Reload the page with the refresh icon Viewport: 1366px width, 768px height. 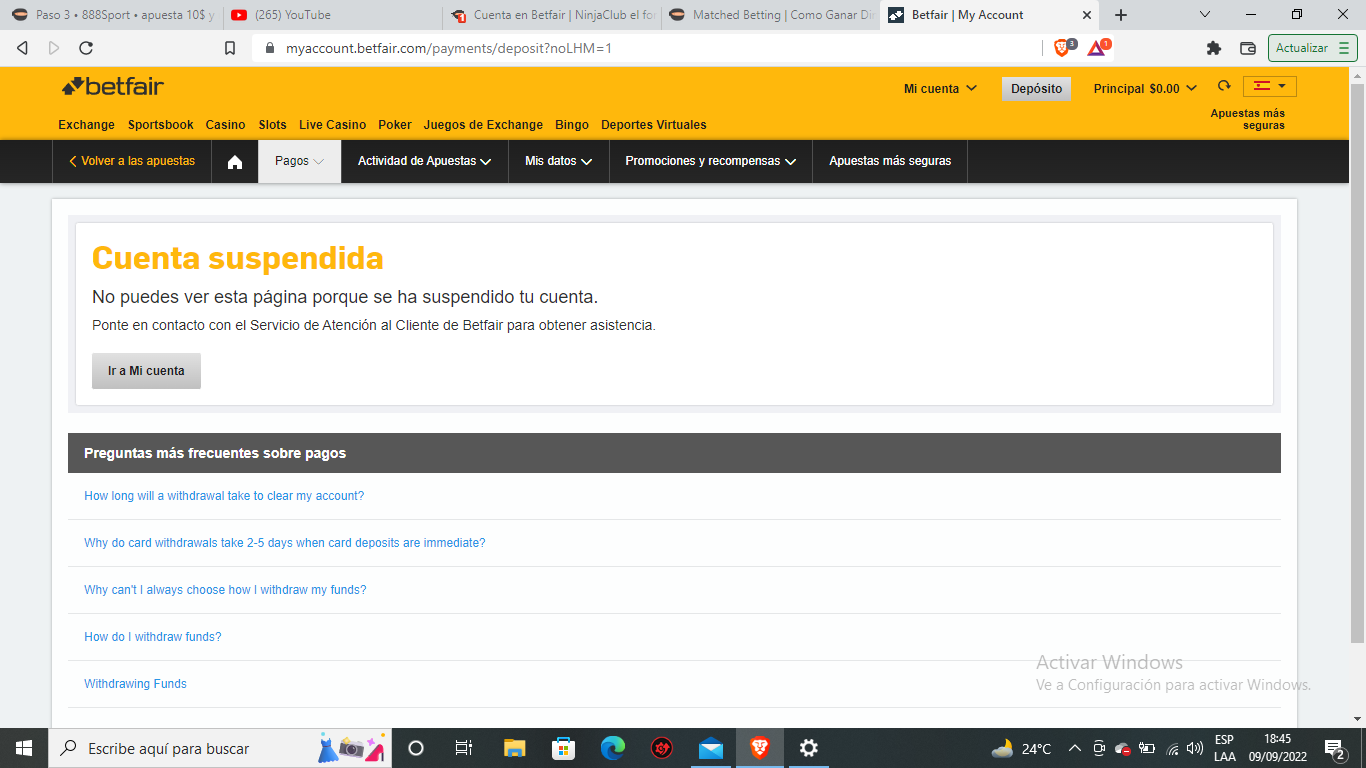(x=86, y=48)
